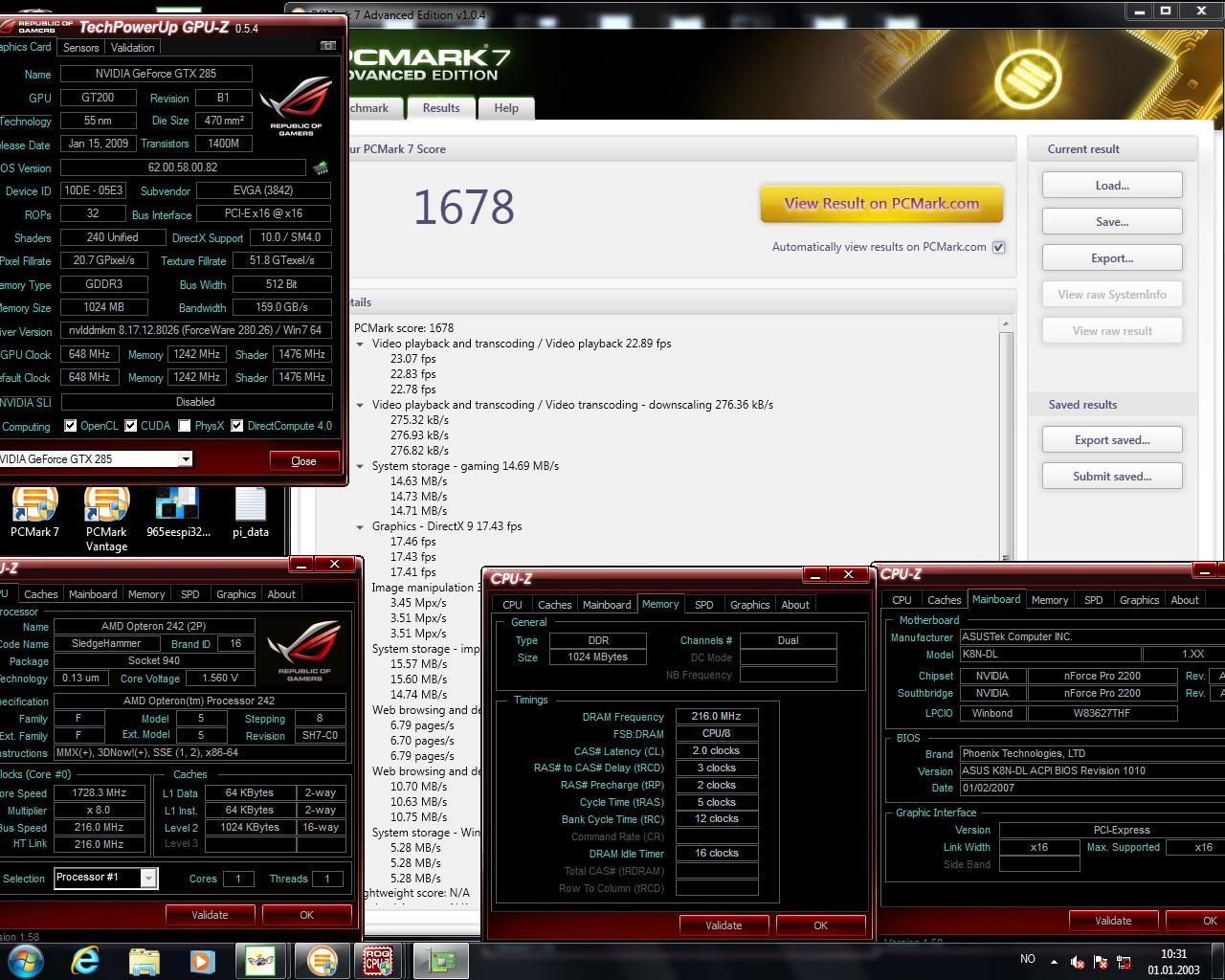This screenshot has height=980, width=1225.
Task: Click OK in the CPU-Z CPU window
Action: click(x=306, y=914)
